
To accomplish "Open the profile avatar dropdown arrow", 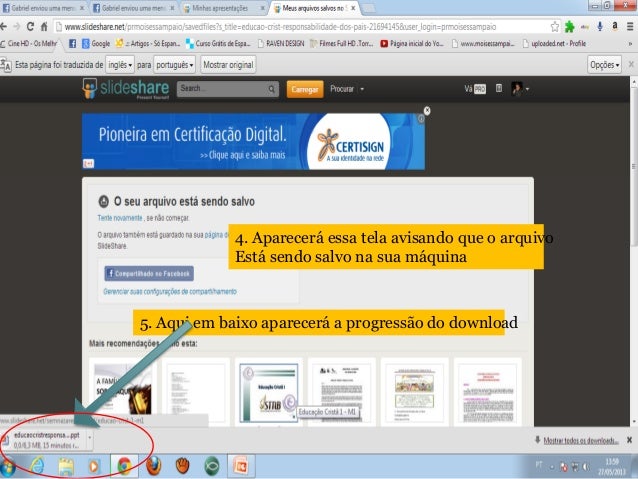I will click(x=527, y=89).
